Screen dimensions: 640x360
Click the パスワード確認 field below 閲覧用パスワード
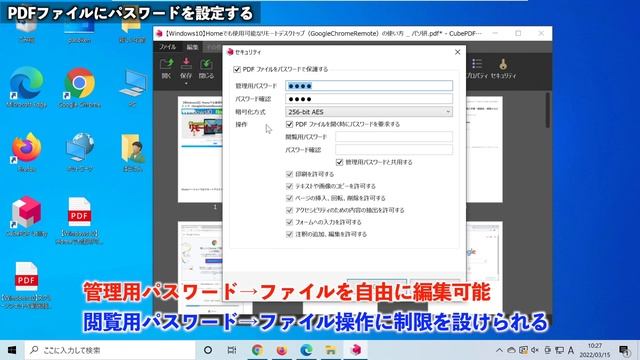pos(393,149)
